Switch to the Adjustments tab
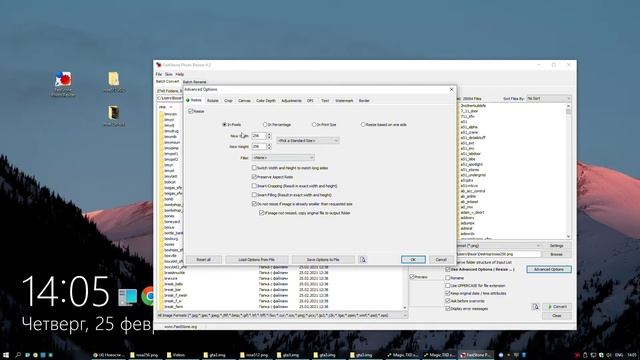 click(291, 100)
